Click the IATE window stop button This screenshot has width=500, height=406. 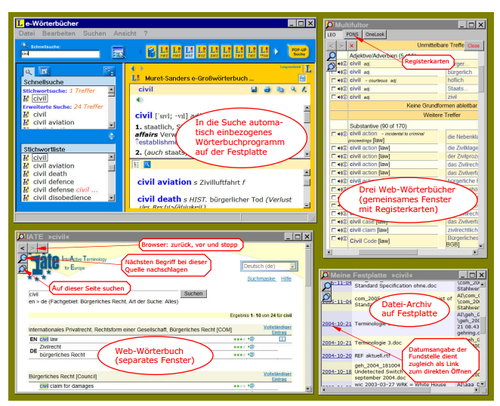(43, 248)
